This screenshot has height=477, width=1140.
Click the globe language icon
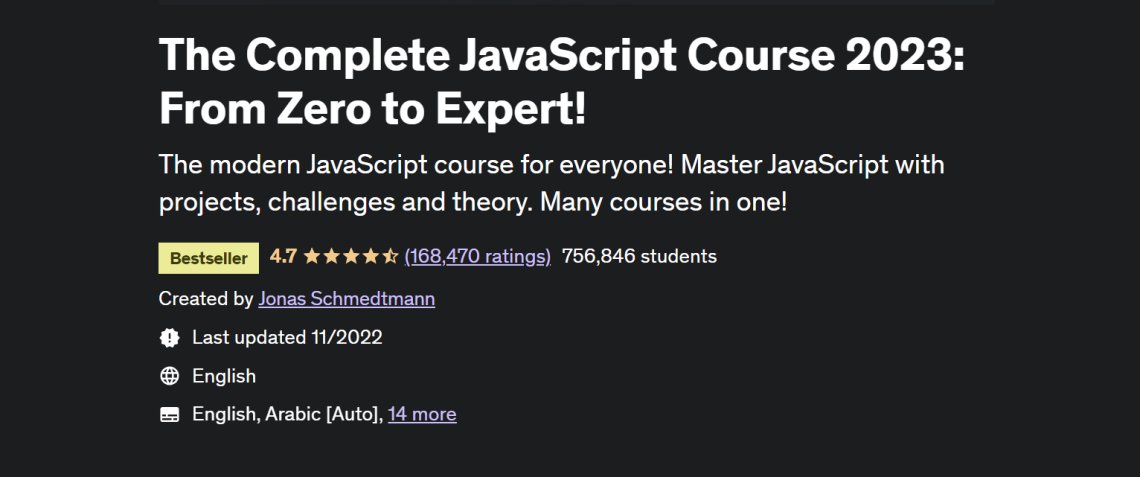[x=169, y=376]
